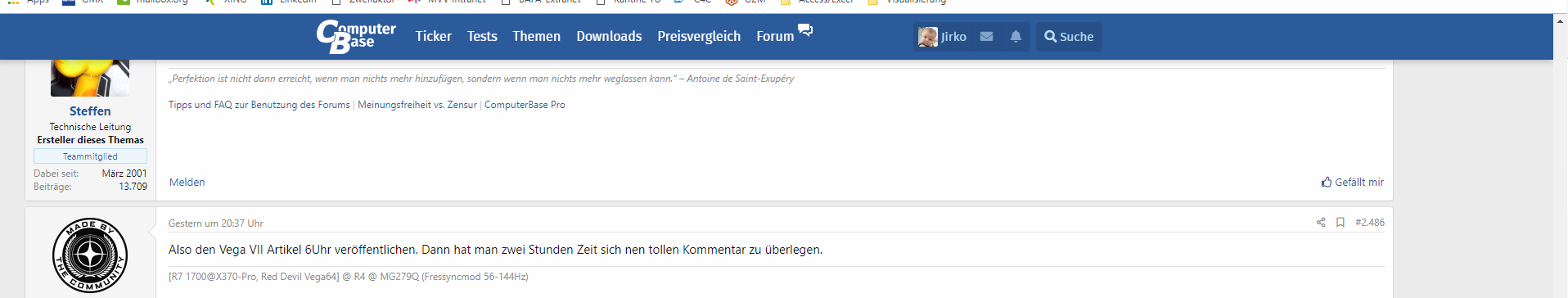Open the notifications bell icon
1568x298 pixels.
[1016, 37]
